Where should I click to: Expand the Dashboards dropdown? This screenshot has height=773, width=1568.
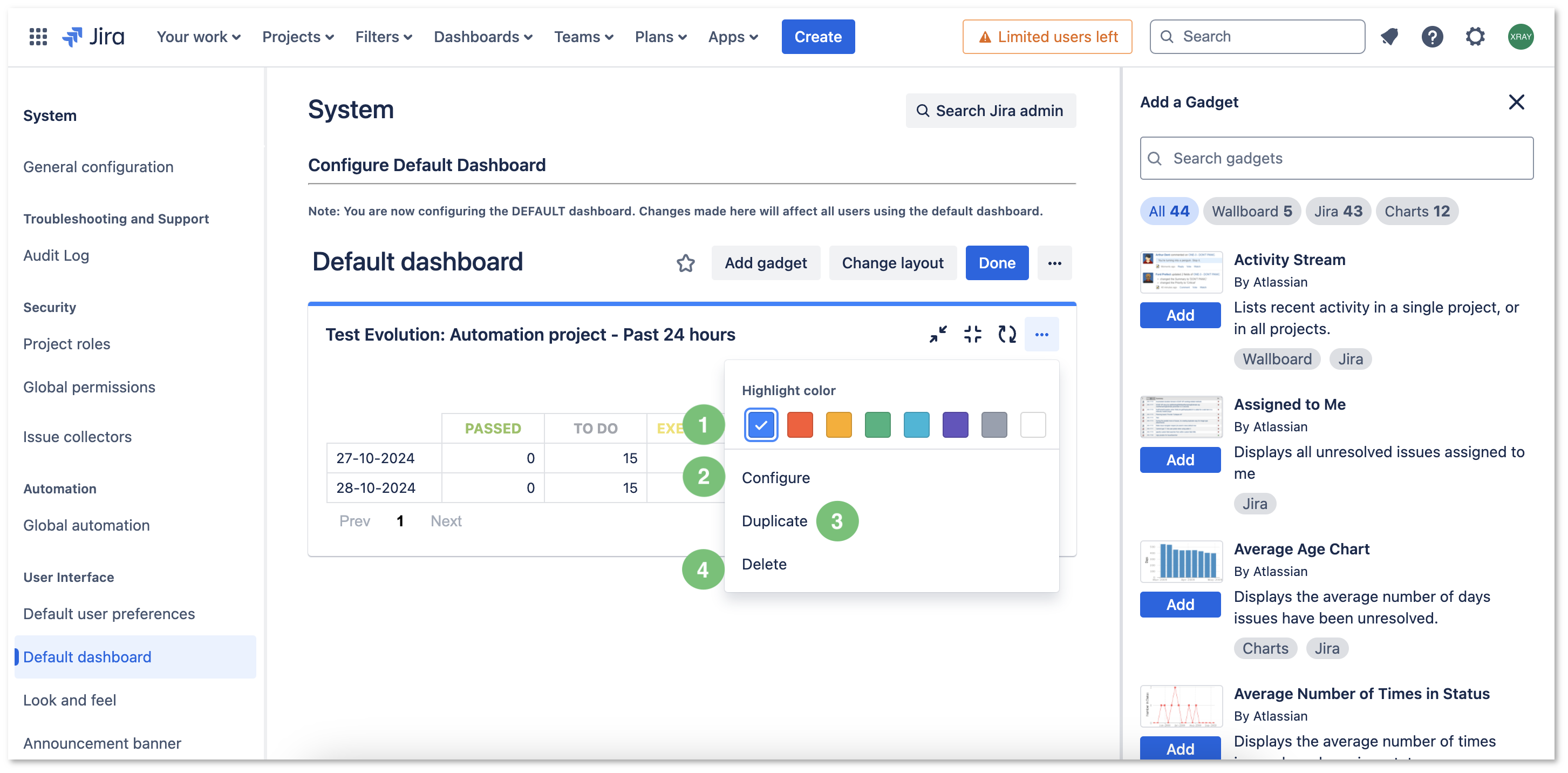point(483,37)
